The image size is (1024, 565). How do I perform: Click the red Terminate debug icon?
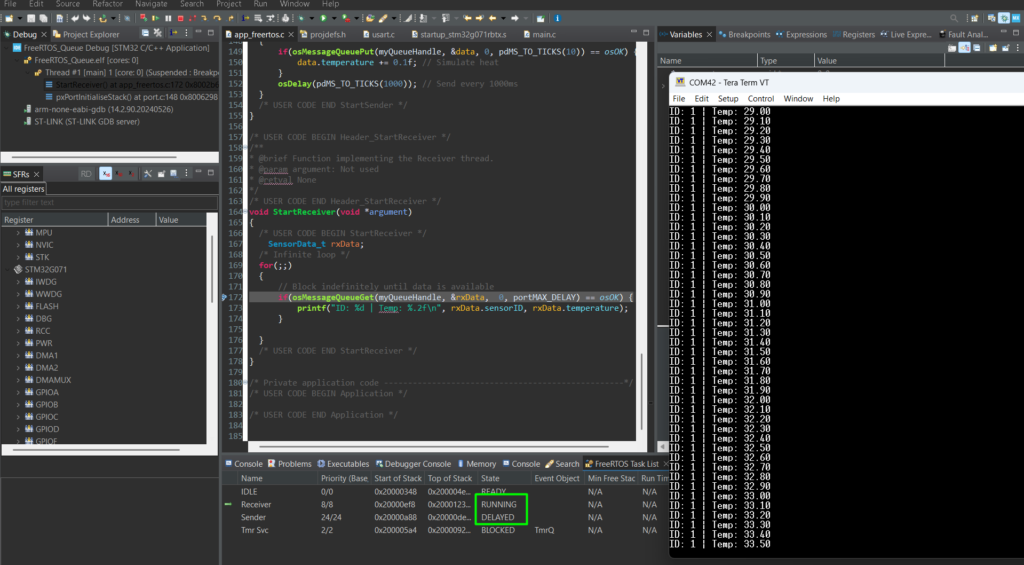[x=179, y=18]
